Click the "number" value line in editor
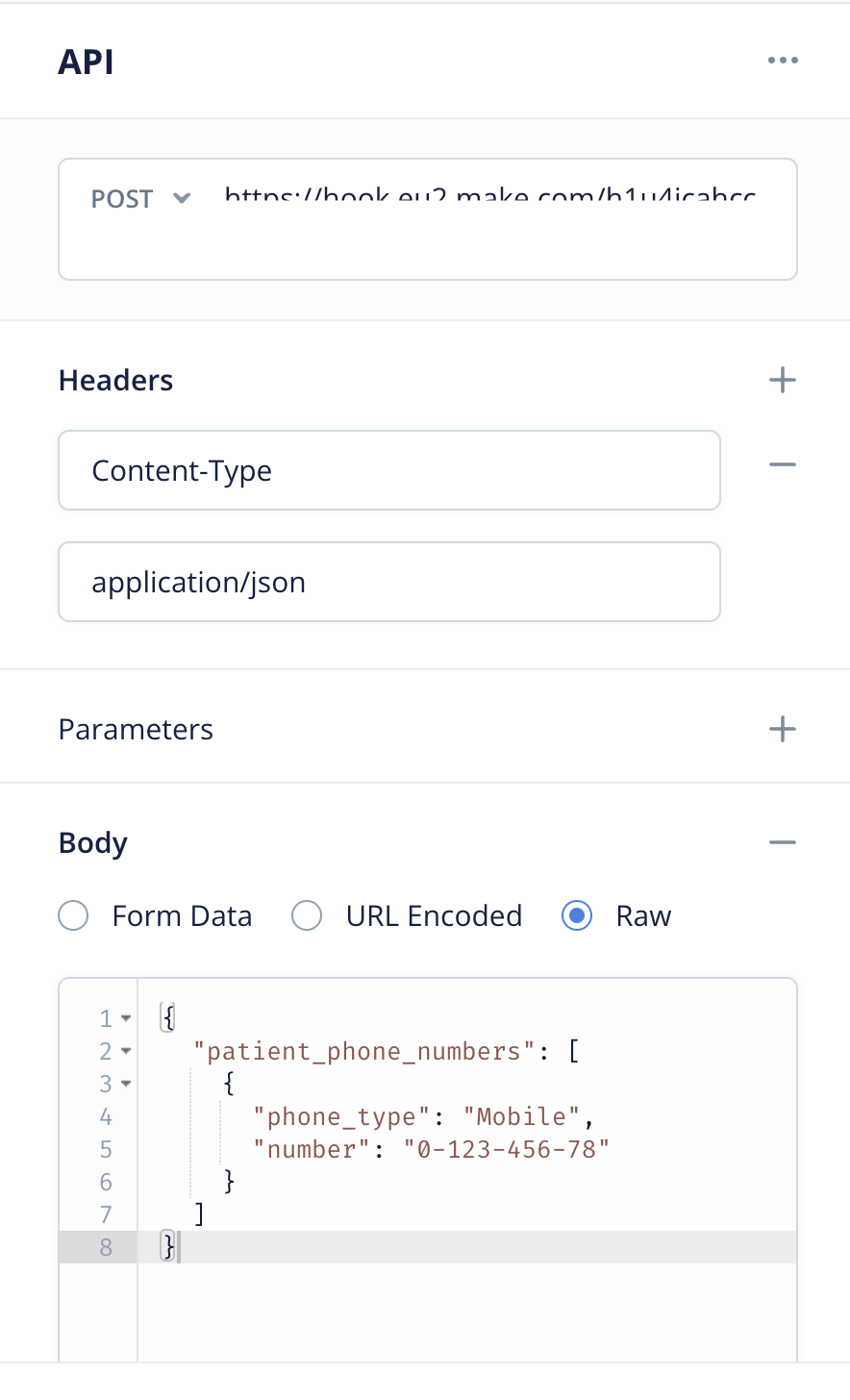Image resolution: width=850 pixels, height=1400 pixels. click(431, 1149)
